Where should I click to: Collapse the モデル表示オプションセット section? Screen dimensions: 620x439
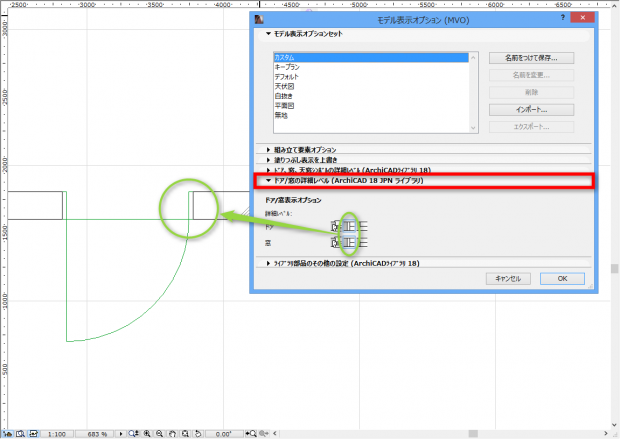[x=268, y=34]
